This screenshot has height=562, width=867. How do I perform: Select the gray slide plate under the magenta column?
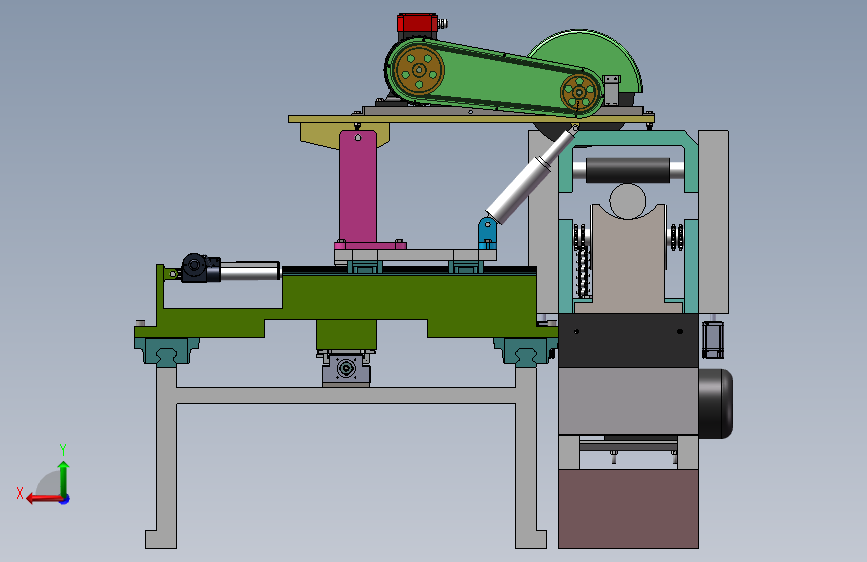[x=415, y=255]
